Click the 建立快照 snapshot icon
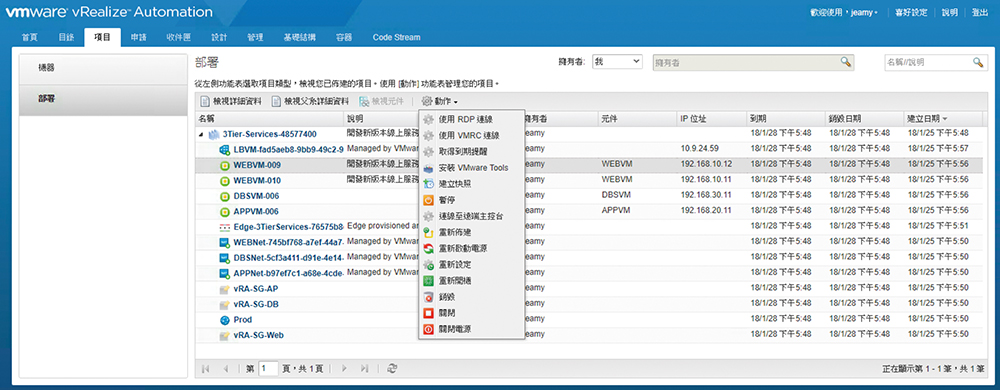Image resolution: width=1000 pixels, height=390 pixels. [x=429, y=184]
